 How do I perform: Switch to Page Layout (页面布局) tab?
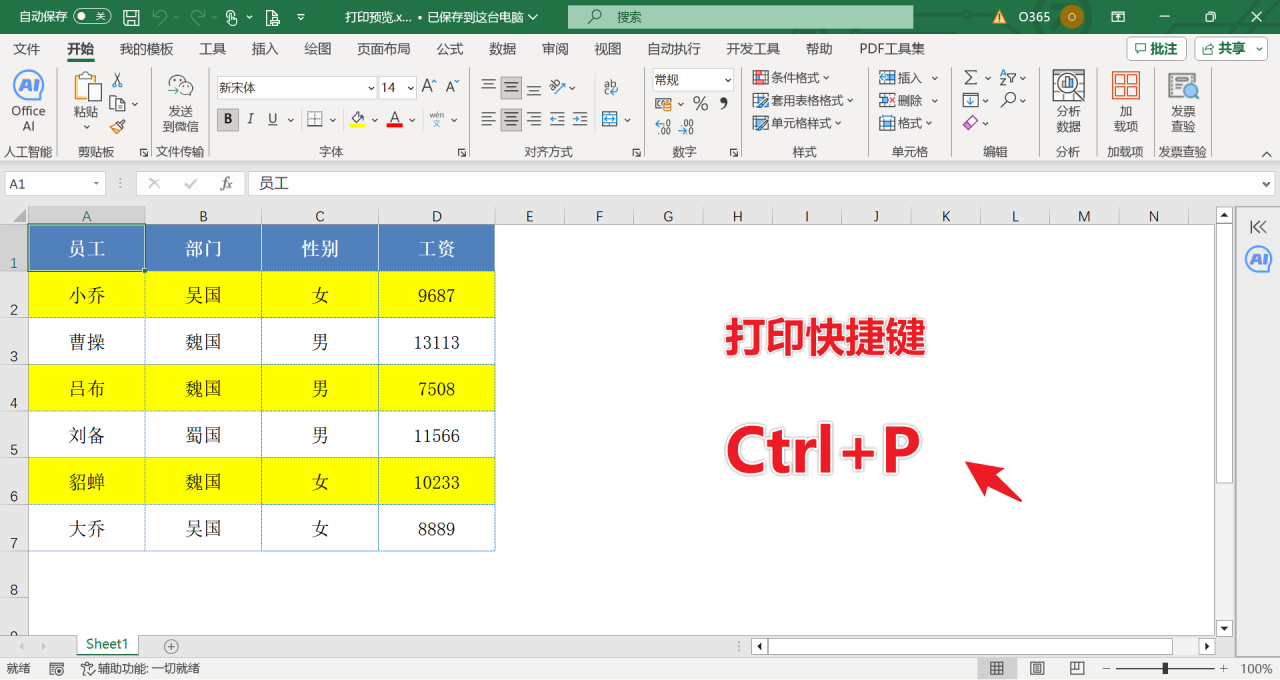[x=384, y=49]
